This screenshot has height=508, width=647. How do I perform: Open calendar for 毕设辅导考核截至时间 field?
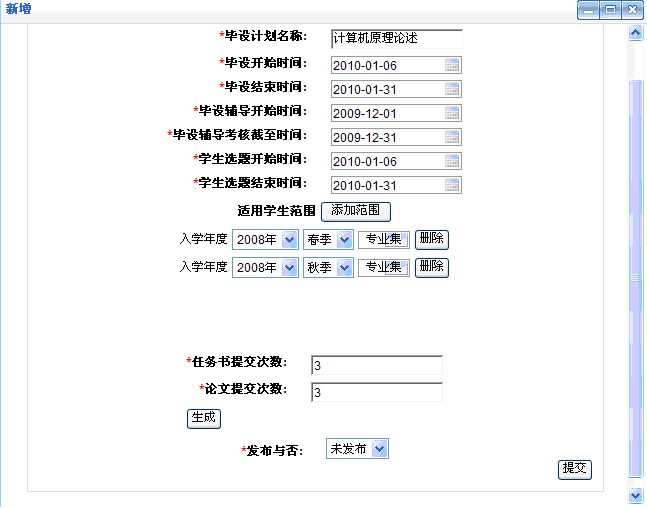452,137
